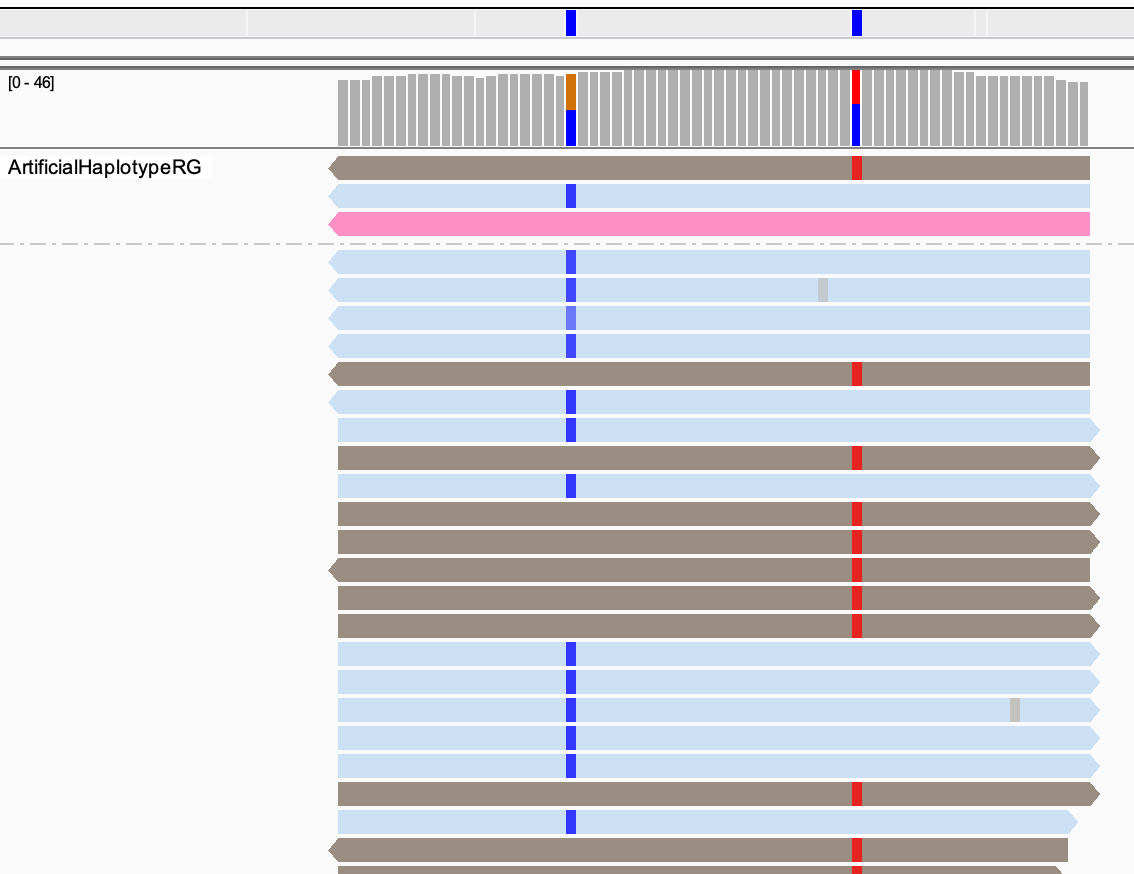Click the blue mismatch on read above pink read
Viewport: 1134px width, 874px height.
571,196
